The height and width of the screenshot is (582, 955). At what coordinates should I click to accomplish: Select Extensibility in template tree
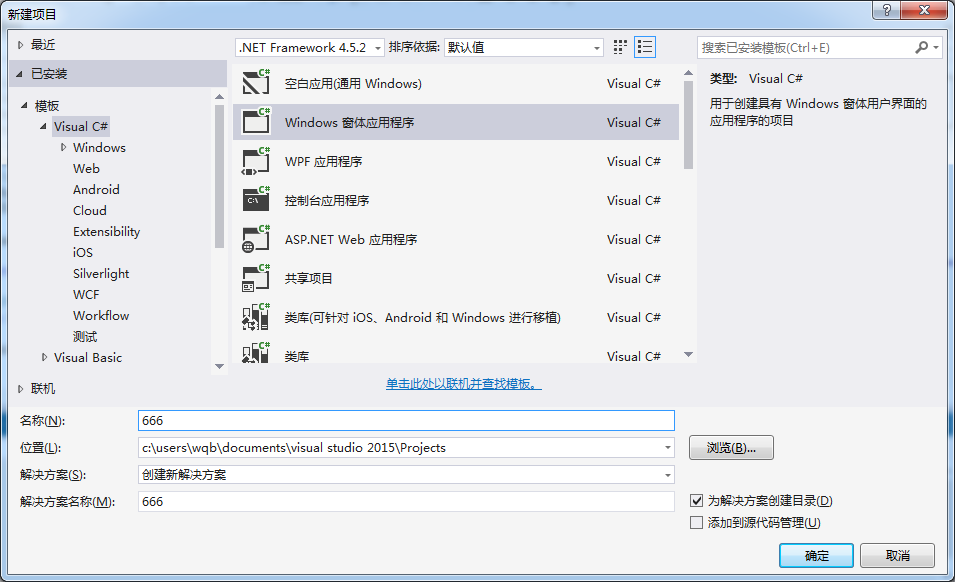pos(107,231)
